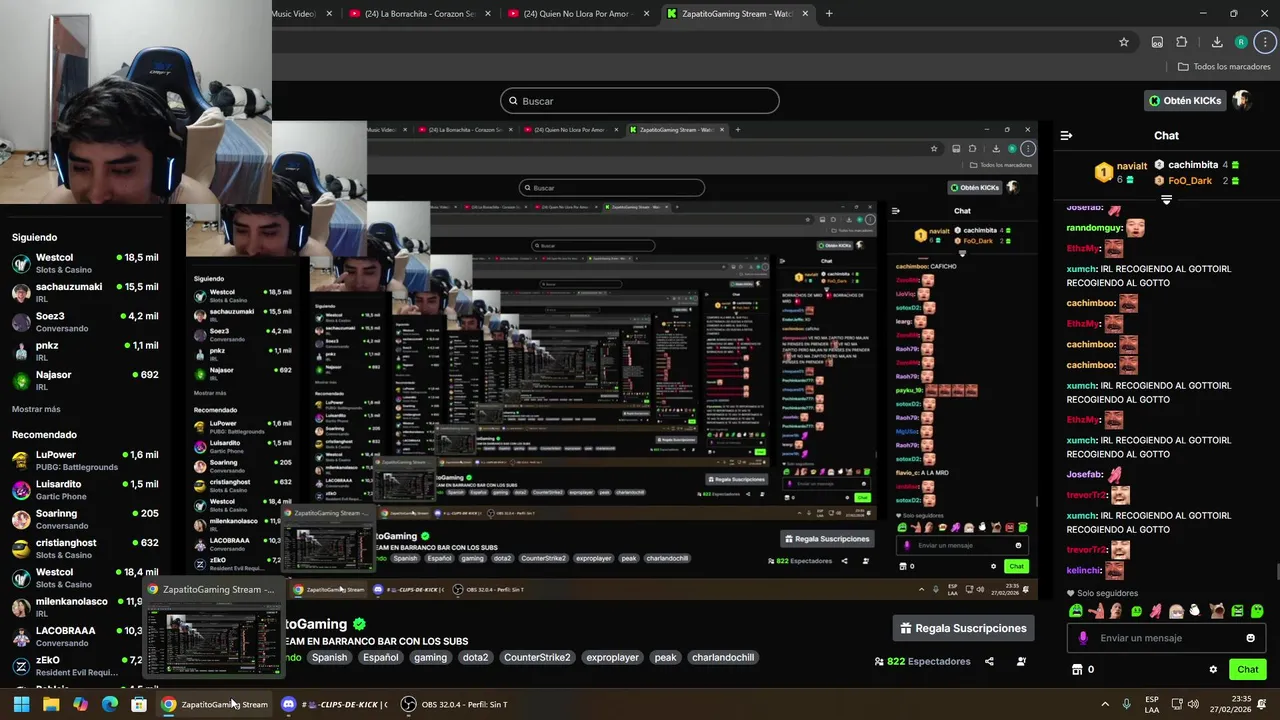This screenshot has height=720, width=1280.
Task: Click the Obtén KICKs button
Action: coord(1185,101)
